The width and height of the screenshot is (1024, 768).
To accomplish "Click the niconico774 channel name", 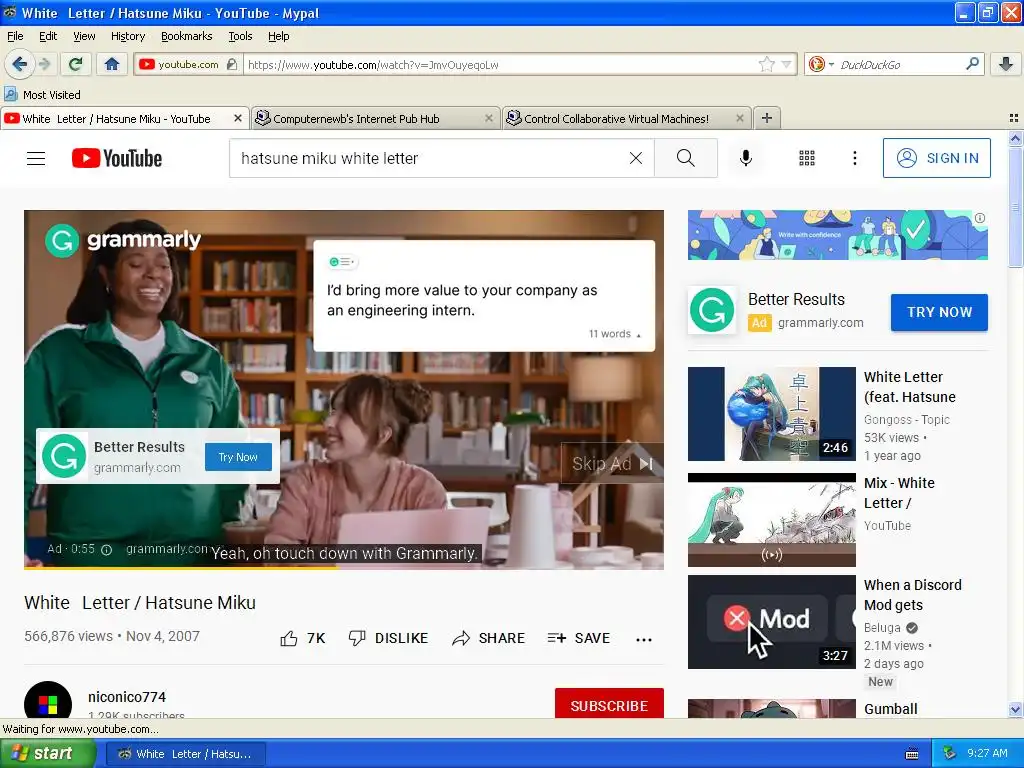I will pyautogui.click(x=127, y=697).
